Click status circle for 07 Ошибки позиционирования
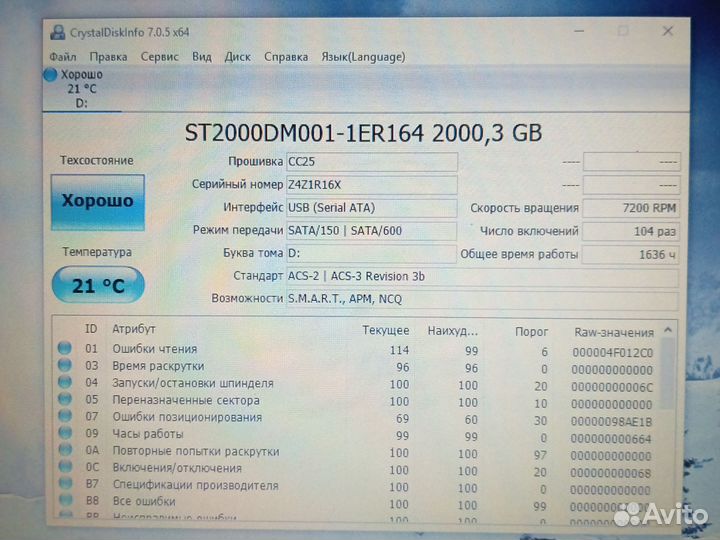Image resolution: width=720 pixels, height=540 pixels. click(x=65, y=416)
